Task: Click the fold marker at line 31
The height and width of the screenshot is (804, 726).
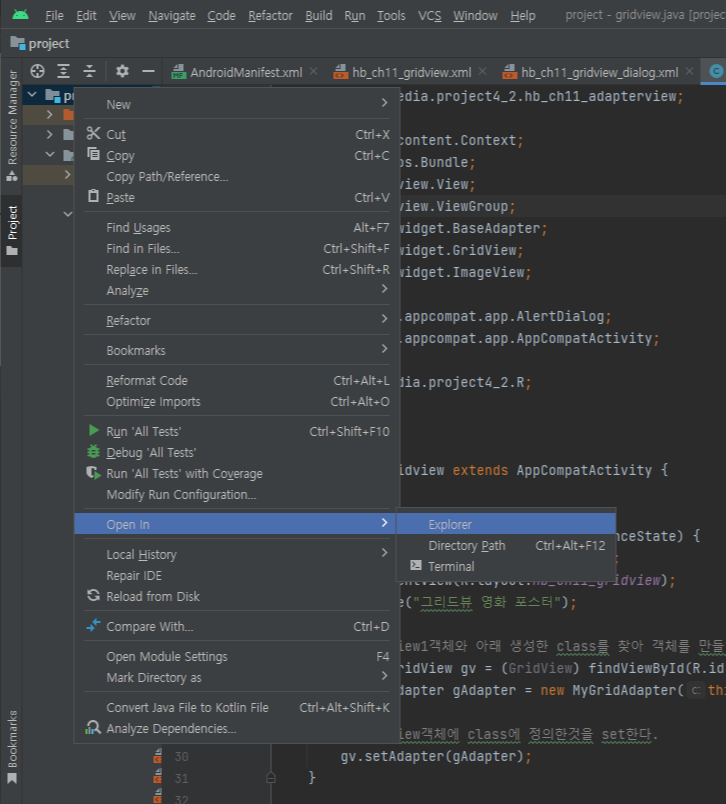Action: 271,778
